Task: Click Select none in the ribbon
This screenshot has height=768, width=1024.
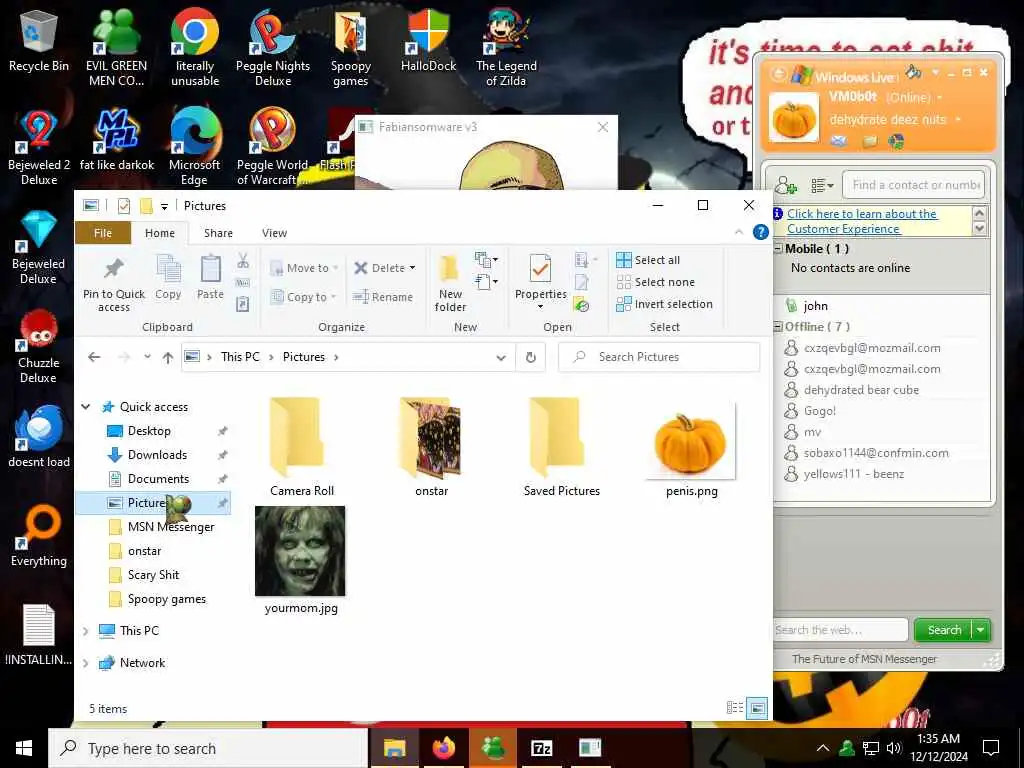Action: coord(656,282)
